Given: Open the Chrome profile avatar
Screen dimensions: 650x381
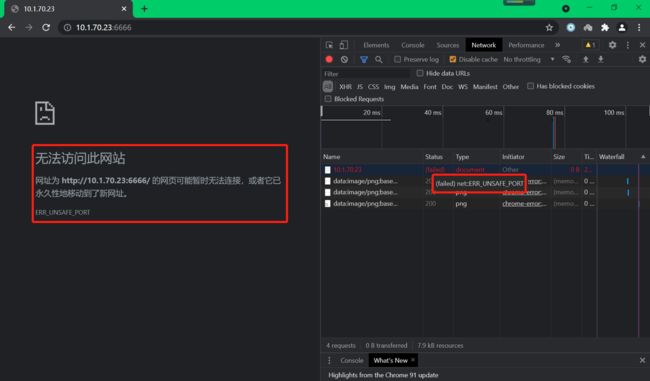Looking at the screenshot, I should click(x=622, y=27).
